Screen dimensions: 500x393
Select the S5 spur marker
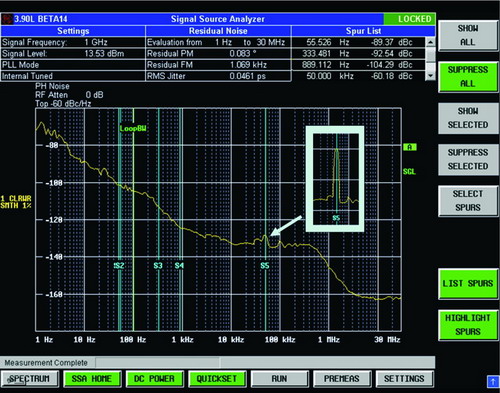click(265, 266)
